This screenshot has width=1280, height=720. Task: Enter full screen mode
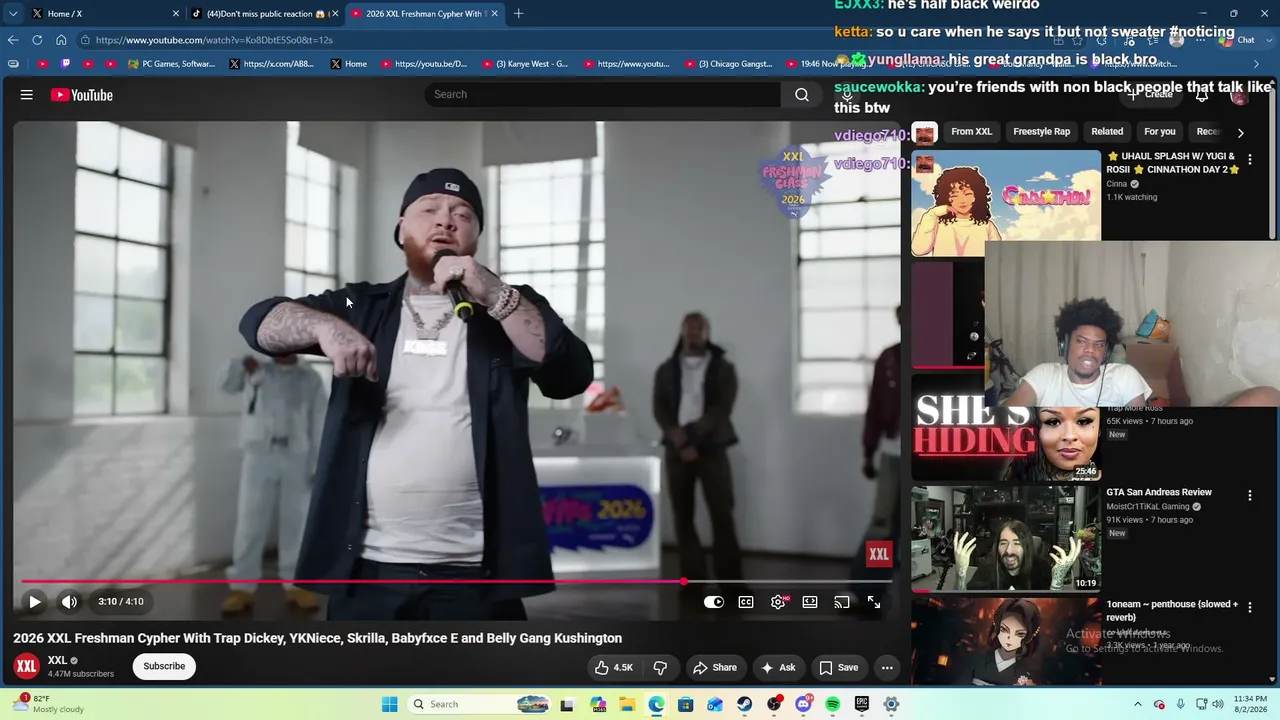coord(874,602)
